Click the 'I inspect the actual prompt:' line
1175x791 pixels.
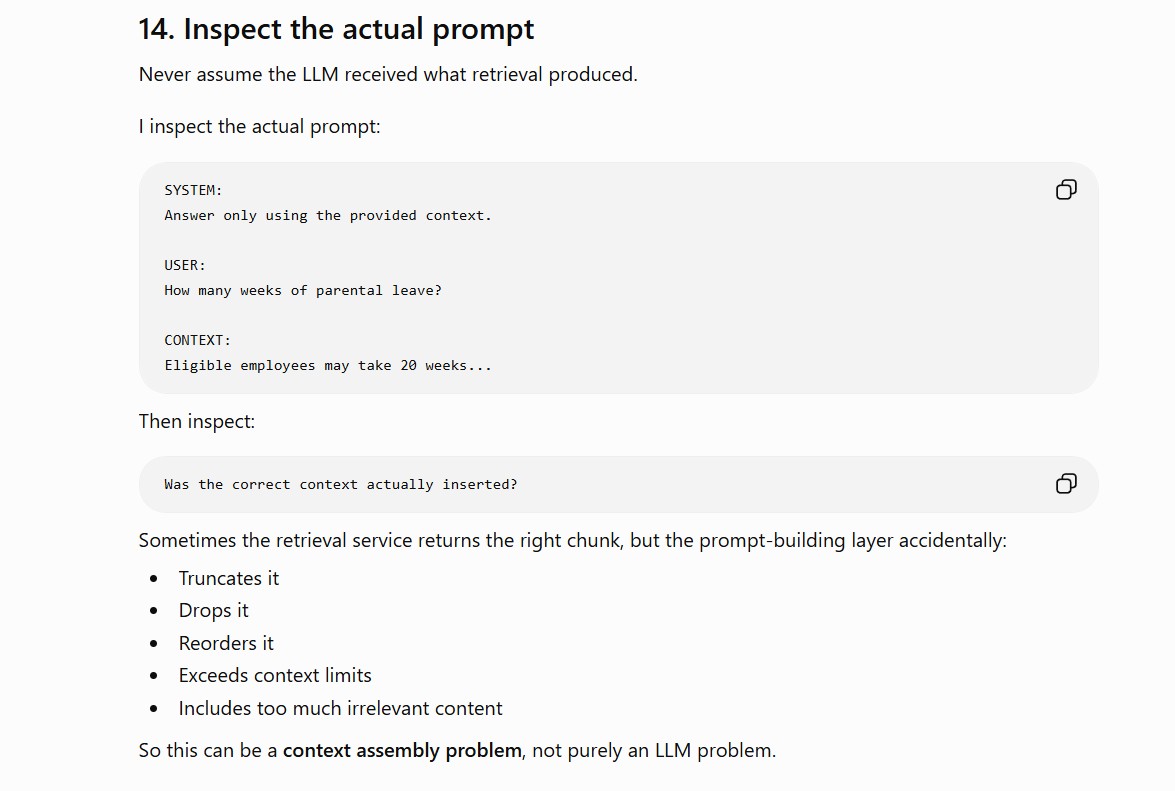coord(259,127)
